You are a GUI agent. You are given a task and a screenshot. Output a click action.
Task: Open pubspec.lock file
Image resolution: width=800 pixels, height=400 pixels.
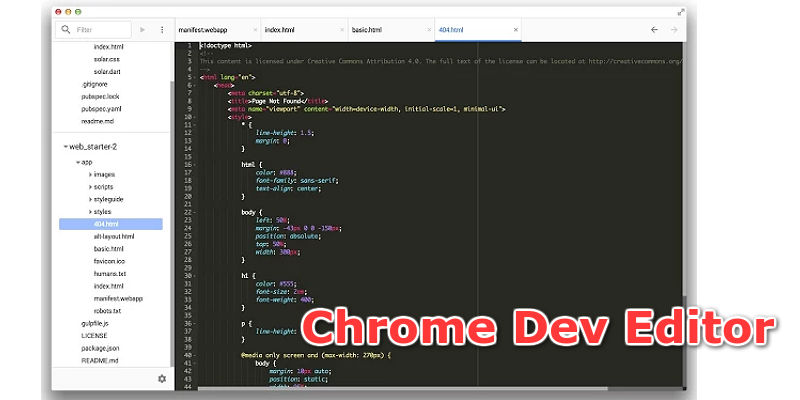(x=100, y=96)
